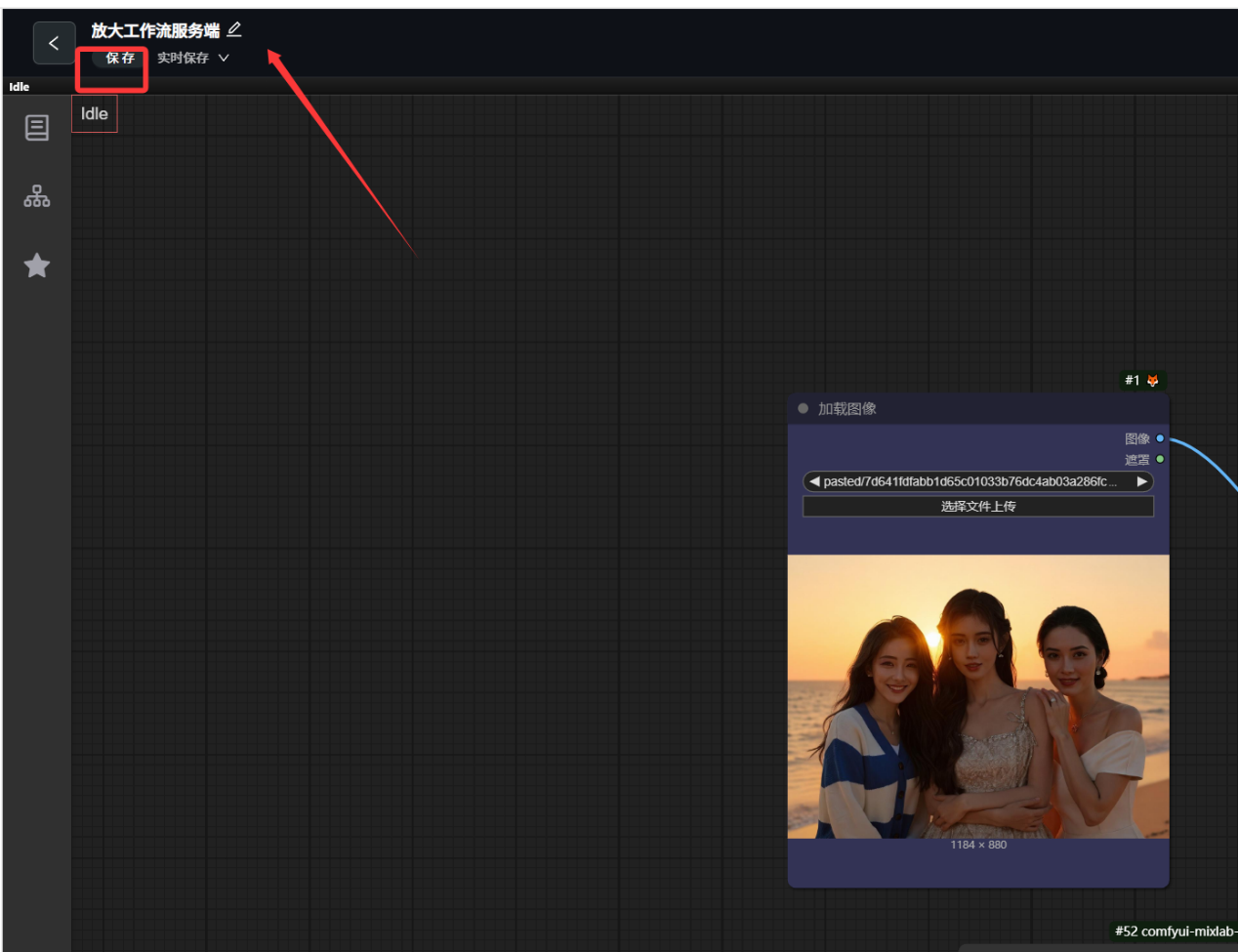Click the fox icon on badge #1
Image resolution: width=1238 pixels, height=952 pixels.
[x=1152, y=381]
